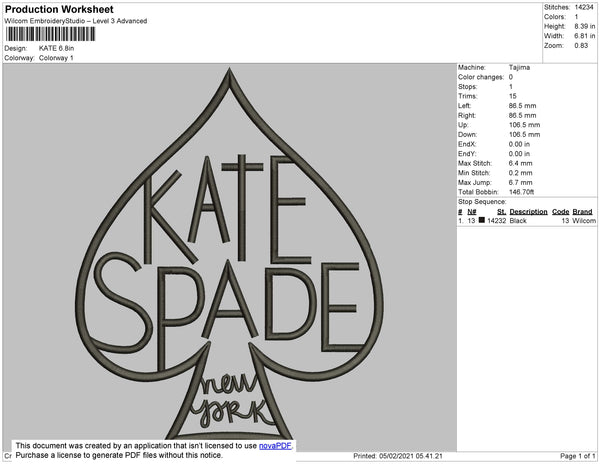This screenshot has height=464, width=600.
Task: Click the 'Wilcom' brand cell
Action: [x=584, y=221]
